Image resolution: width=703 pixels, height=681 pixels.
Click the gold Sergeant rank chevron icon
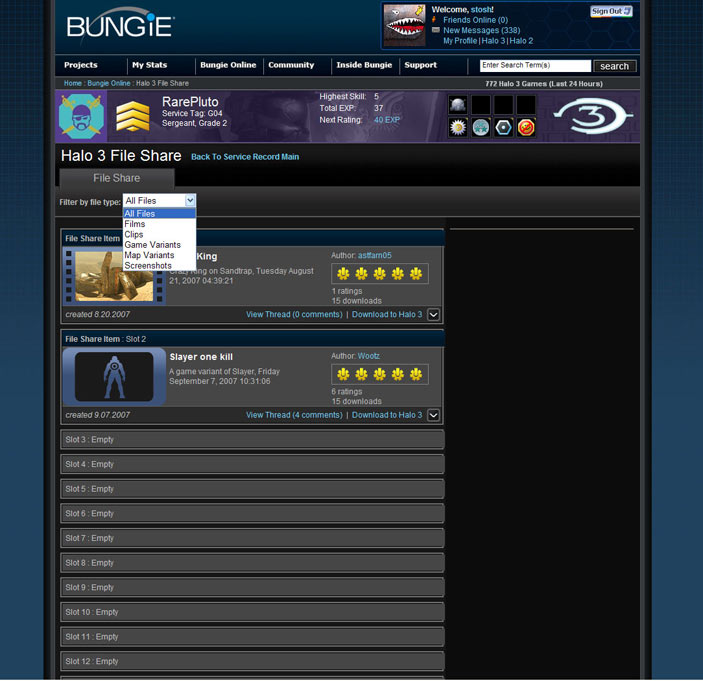133,116
